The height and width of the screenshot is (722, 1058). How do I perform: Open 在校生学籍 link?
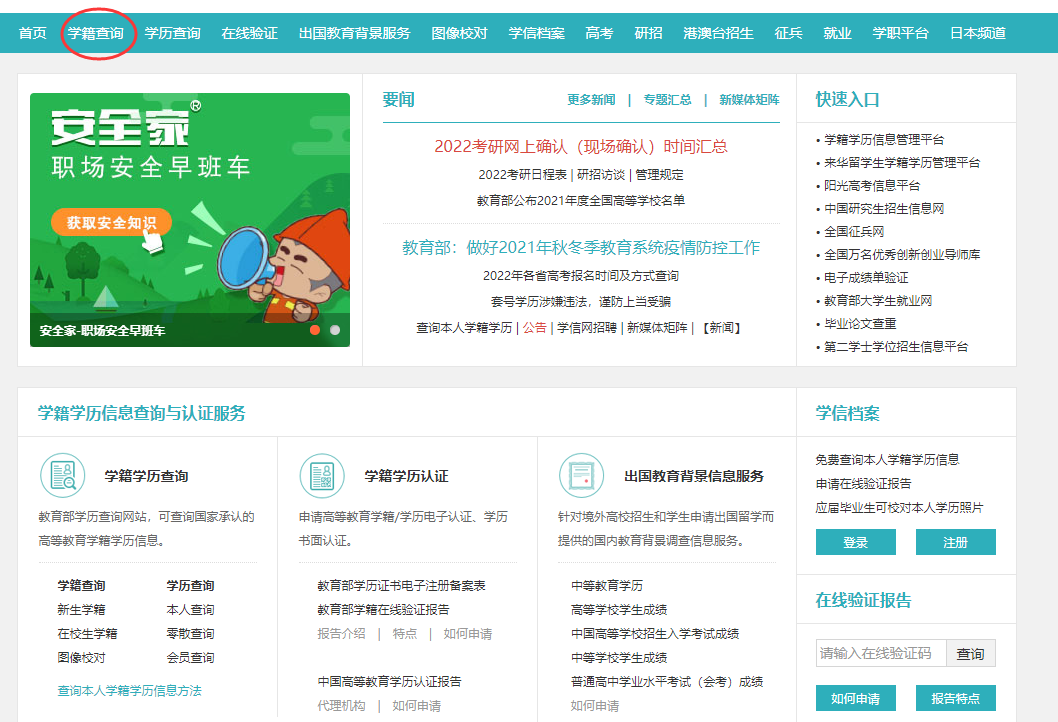point(87,634)
